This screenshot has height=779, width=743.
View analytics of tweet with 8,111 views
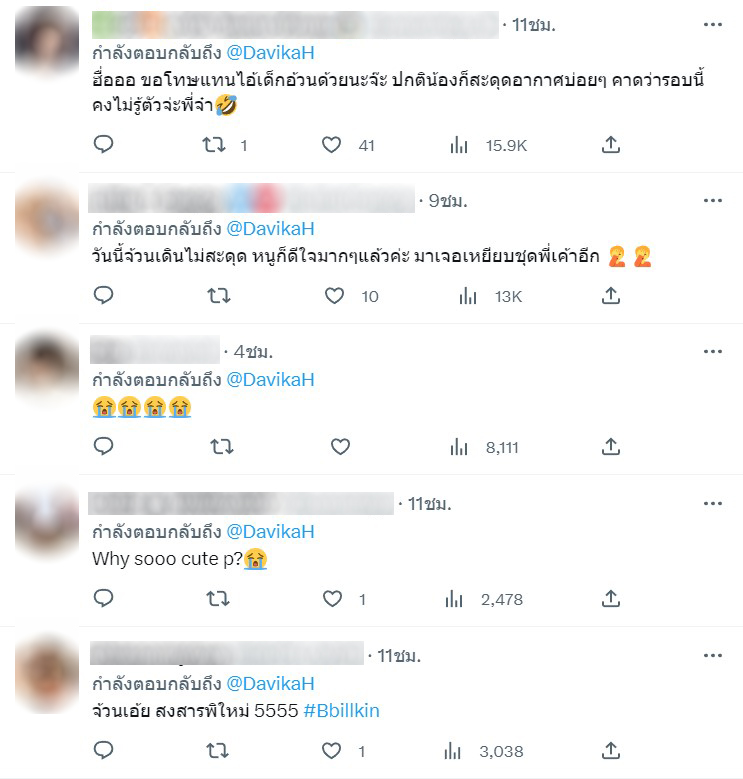point(459,447)
